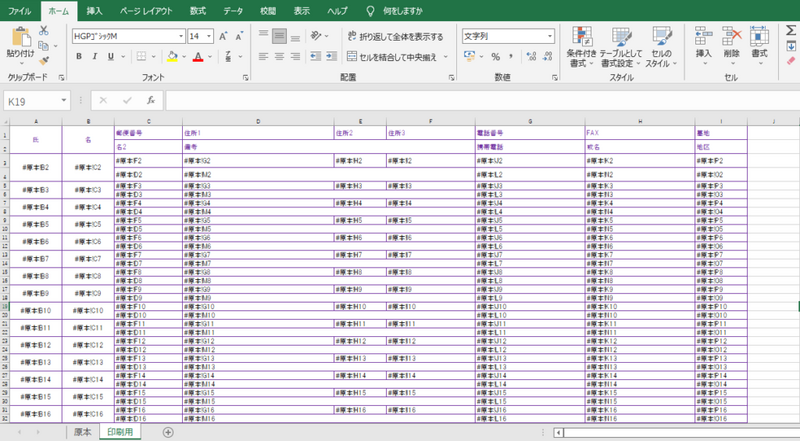Switch to 数式 tab
Image resolution: width=800 pixels, height=441 pixels.
click(197, 11)
